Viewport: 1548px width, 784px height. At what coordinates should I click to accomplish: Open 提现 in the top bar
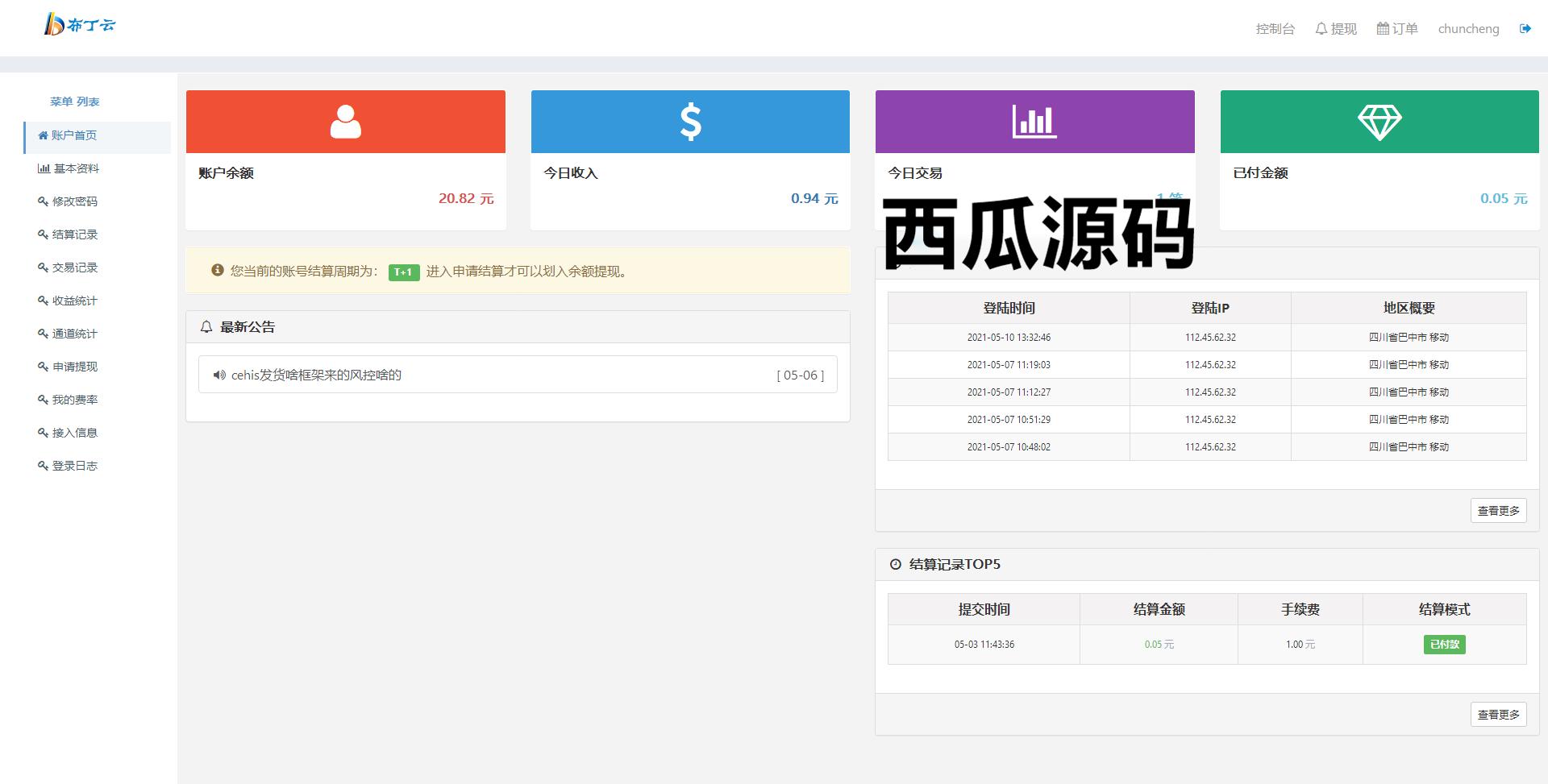coord(1336,29)
